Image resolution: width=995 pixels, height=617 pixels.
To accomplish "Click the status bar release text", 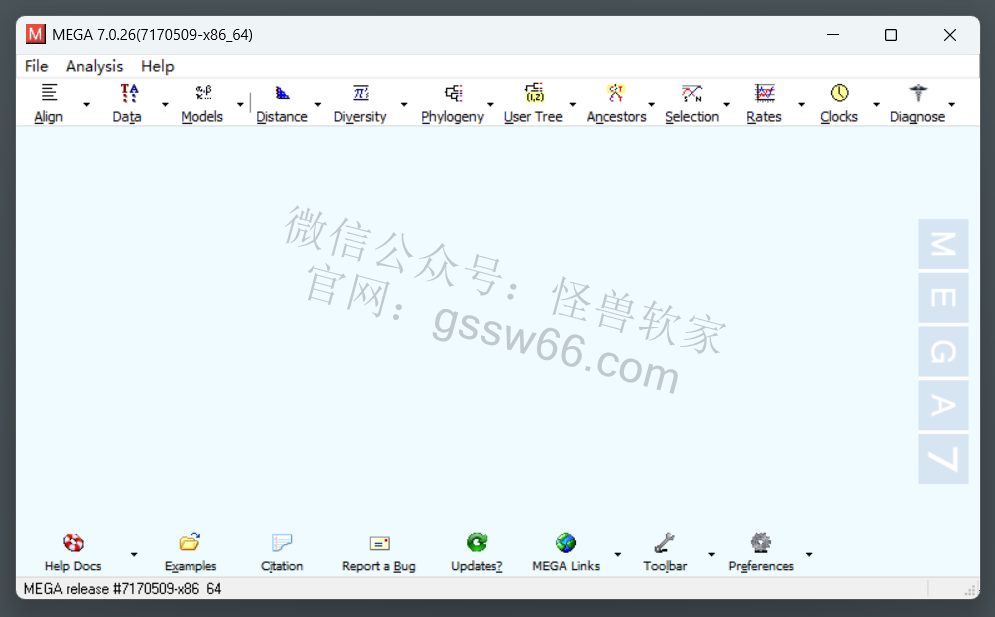I will (x=122, y=588).
